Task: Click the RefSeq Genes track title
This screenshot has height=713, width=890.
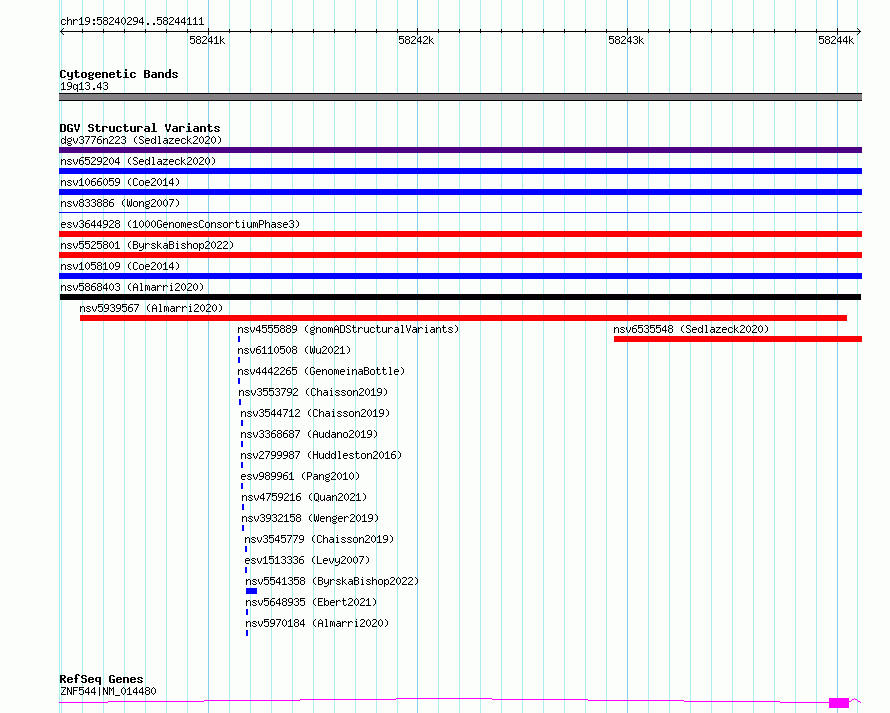Action: point(101,679)
